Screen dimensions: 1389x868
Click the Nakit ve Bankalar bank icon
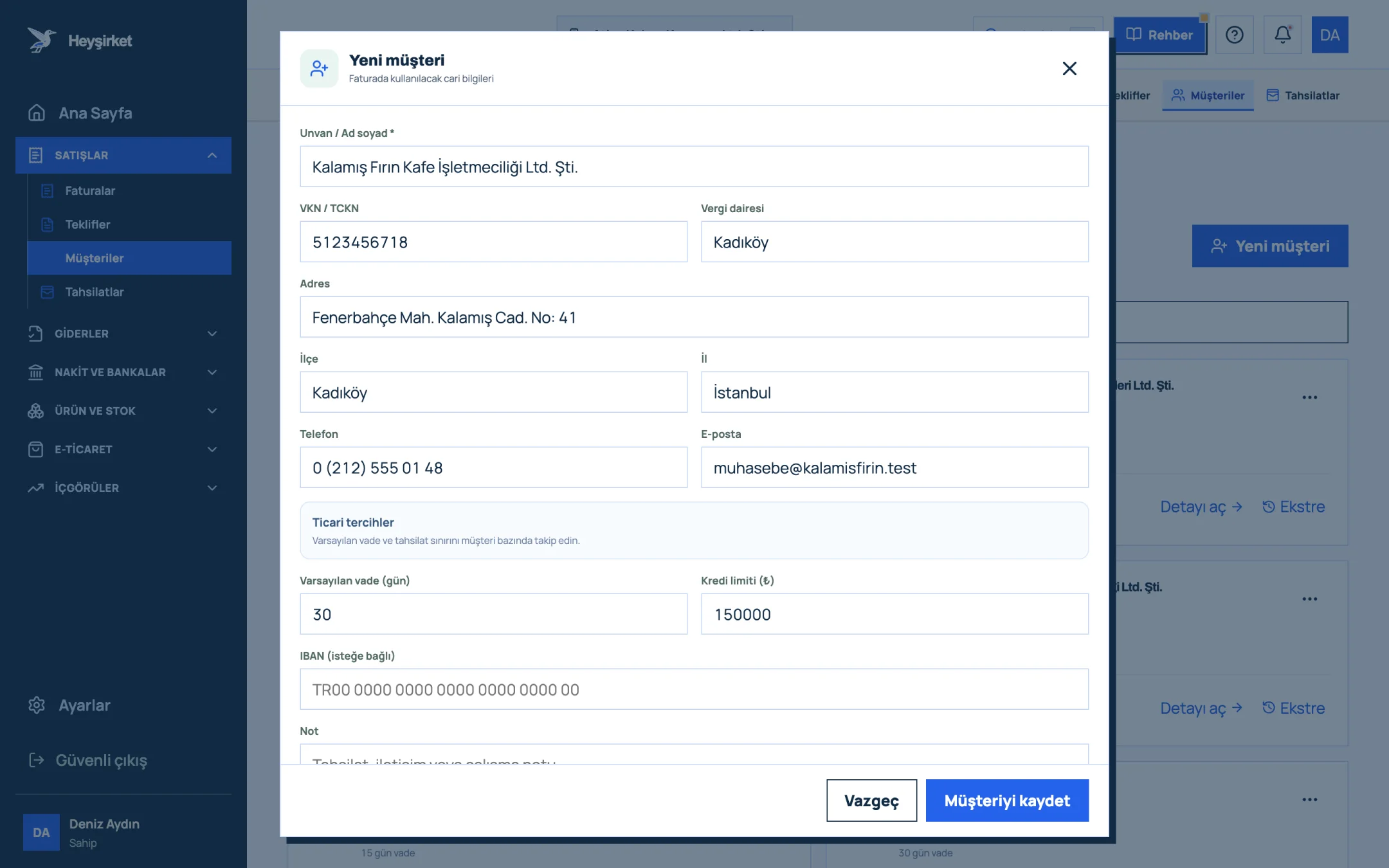(x=35, y=372)
